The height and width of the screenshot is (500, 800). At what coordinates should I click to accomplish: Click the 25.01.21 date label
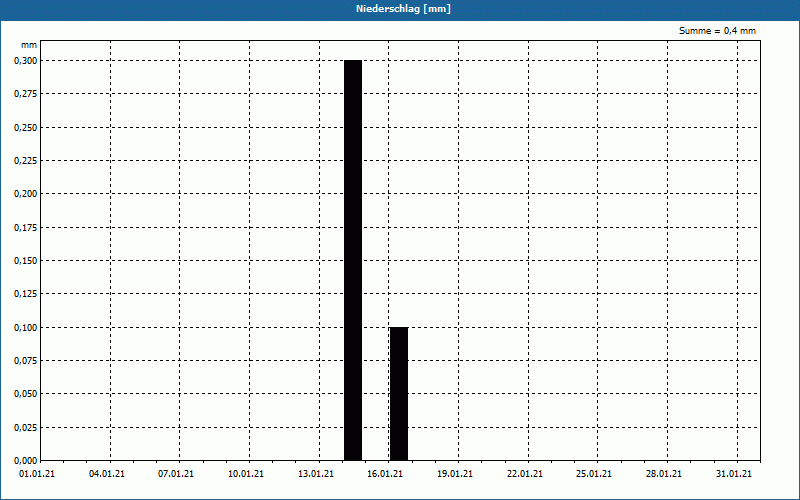(x=594, y=474)
